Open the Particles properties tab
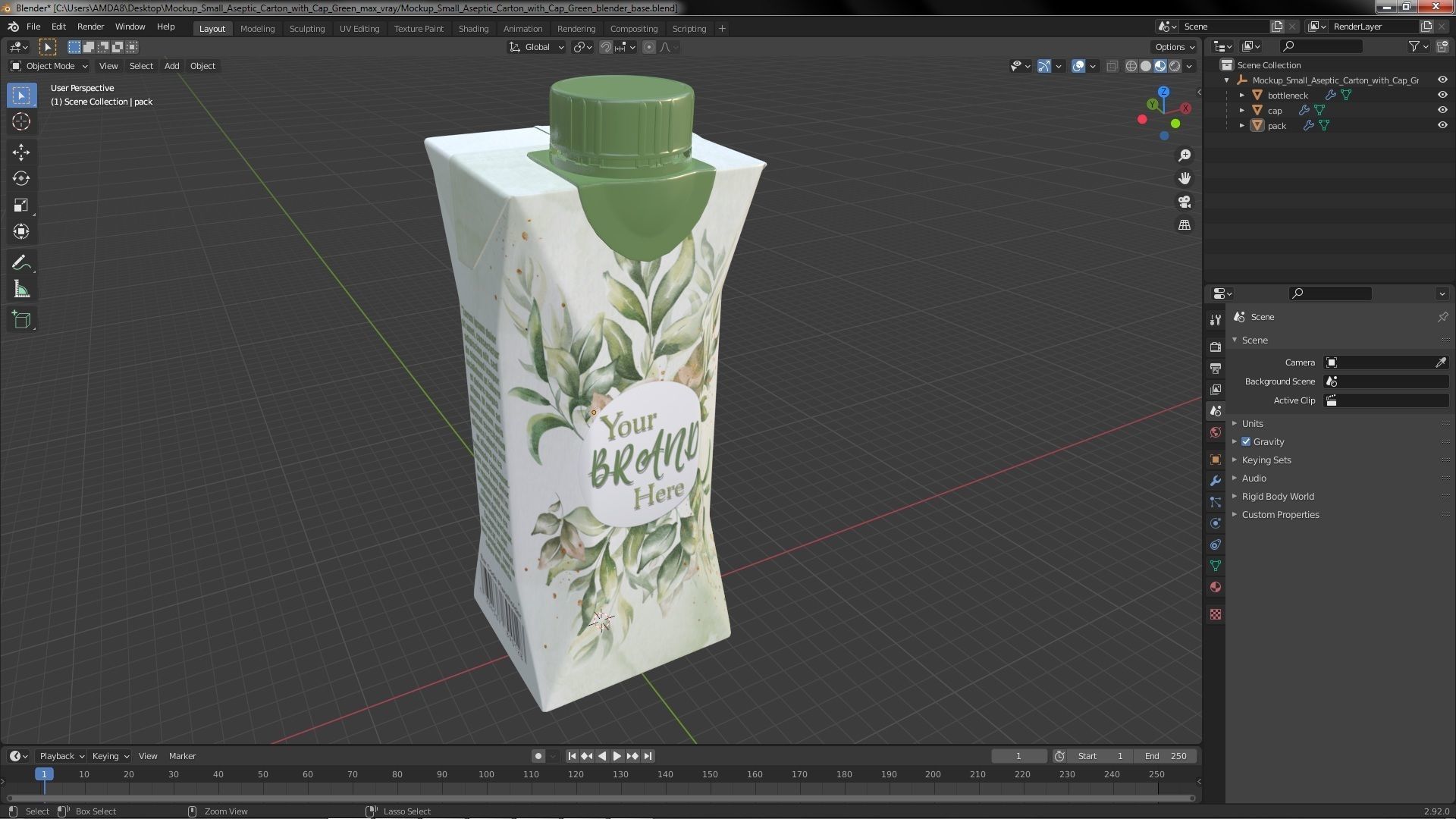1456x819 pixels. tap(1216, 502)
